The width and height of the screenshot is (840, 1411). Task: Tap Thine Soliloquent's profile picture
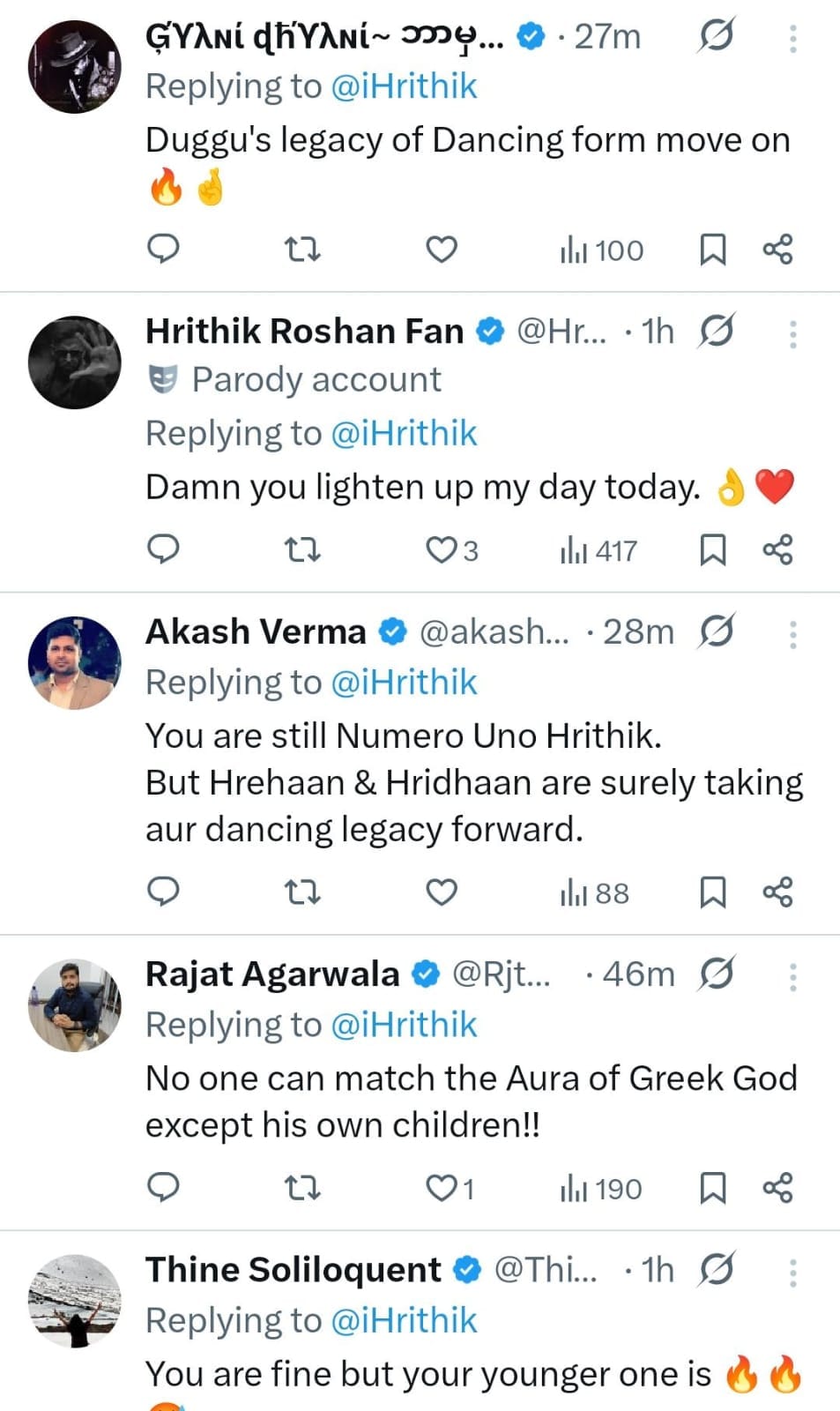click(x=75, y=1301)
